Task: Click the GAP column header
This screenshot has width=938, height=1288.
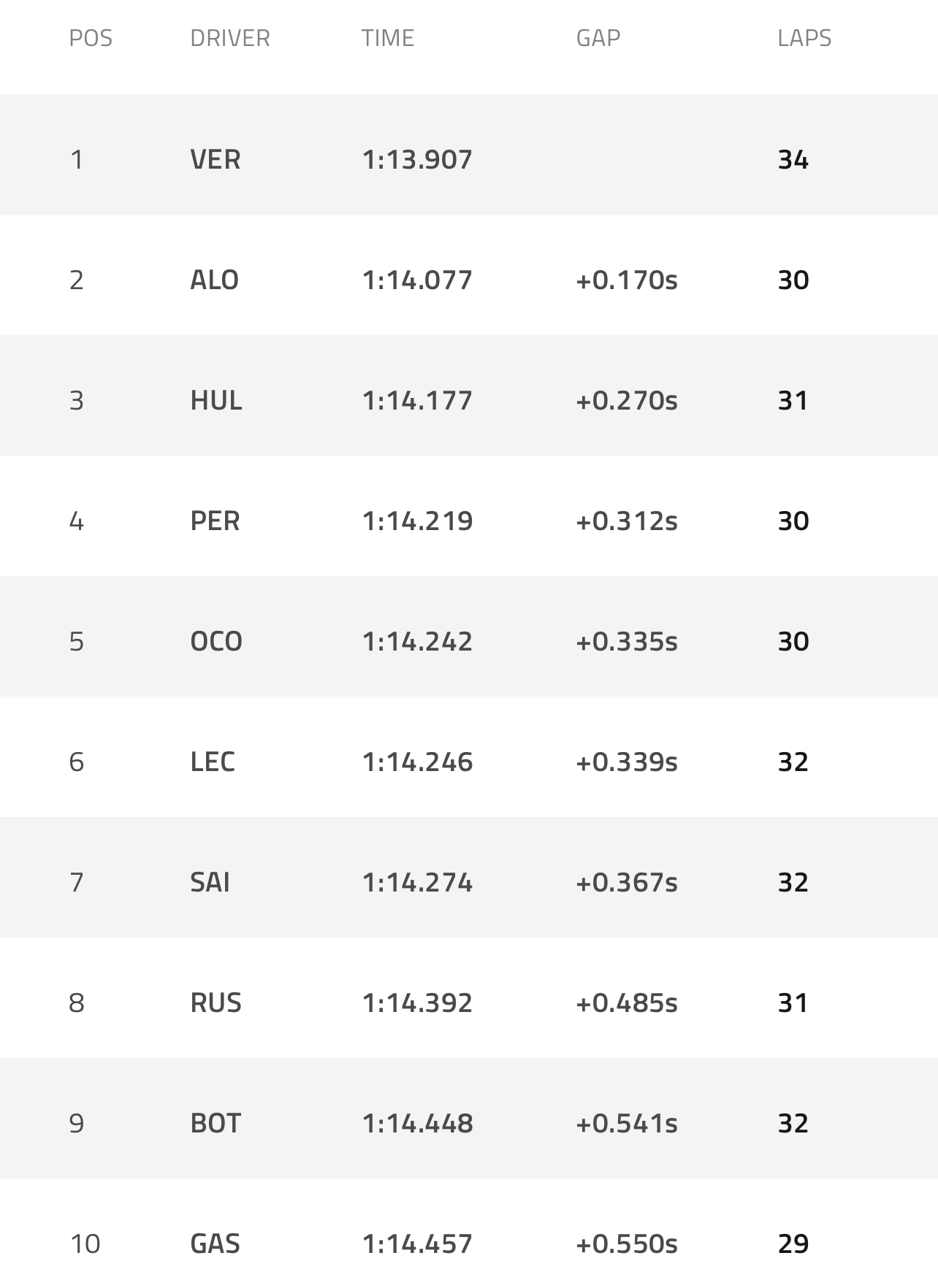Action: point(598,38)
